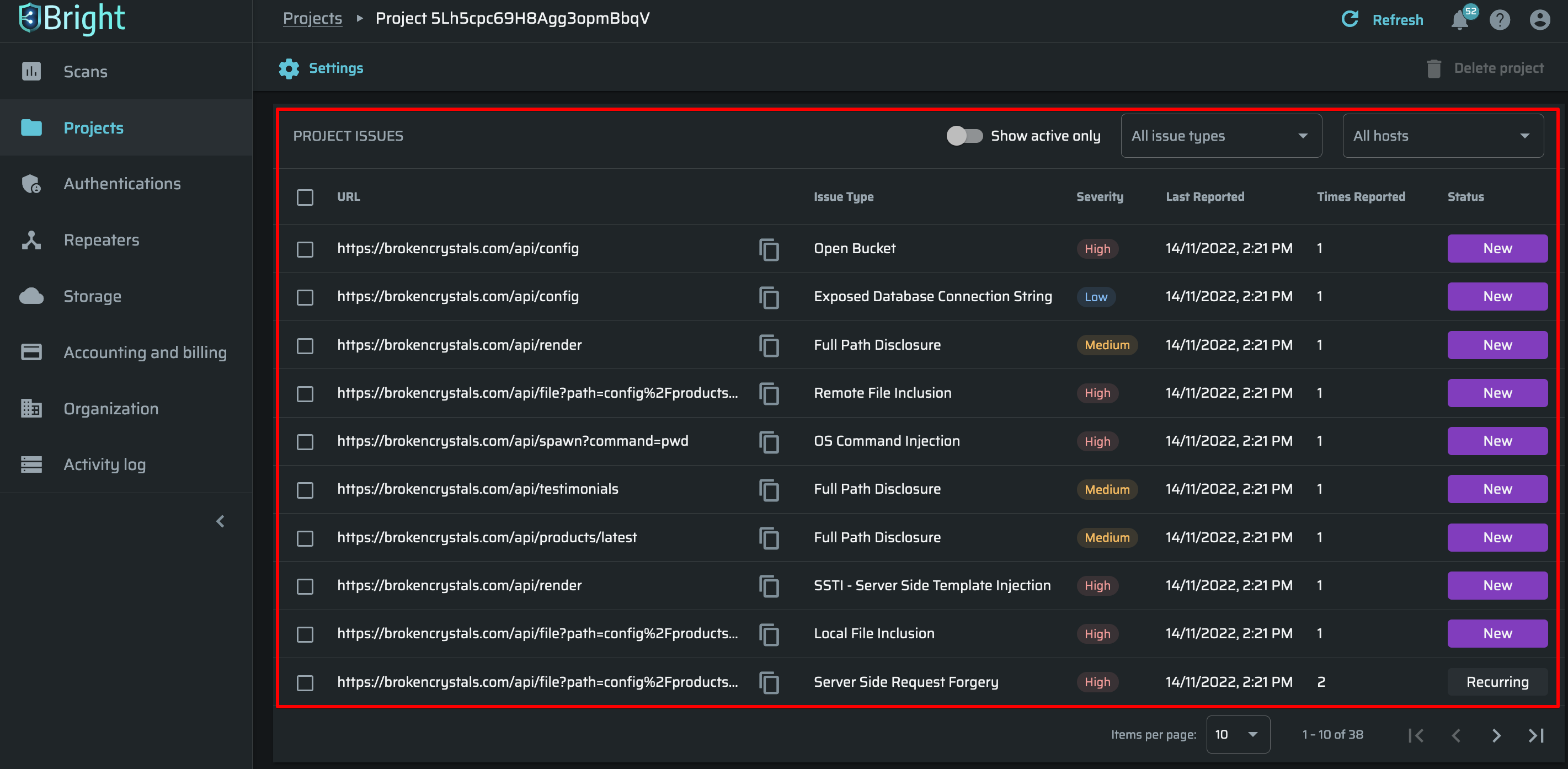
Task: Click the trash icon for Delete project
Action: (1433, 68)
